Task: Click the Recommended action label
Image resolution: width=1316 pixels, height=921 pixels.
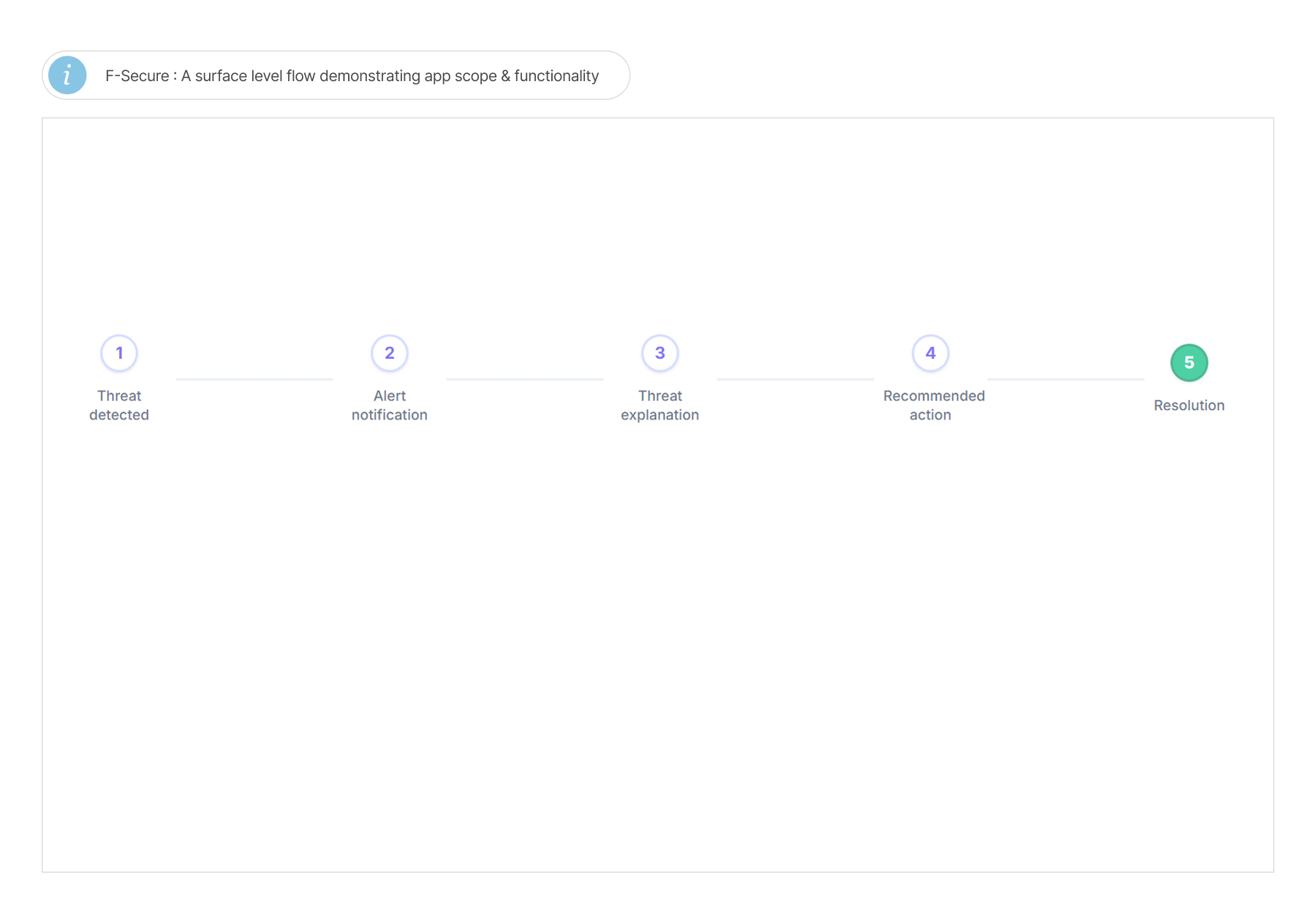Action: coord(934,405)
